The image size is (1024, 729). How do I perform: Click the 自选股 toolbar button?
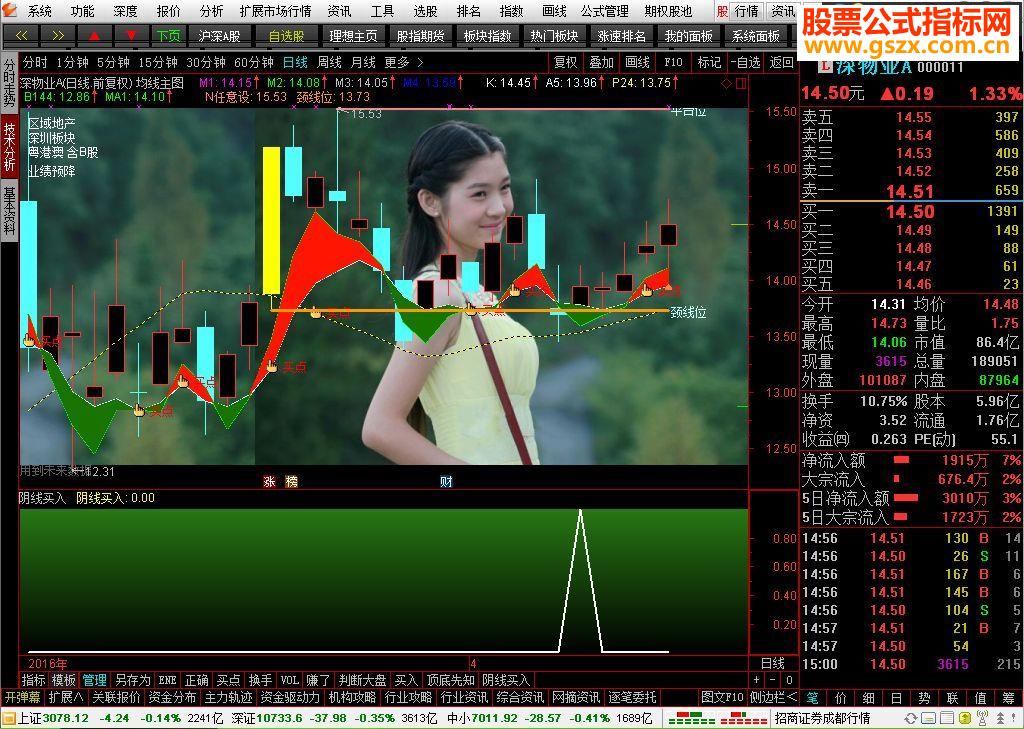(x=287, y=36)
